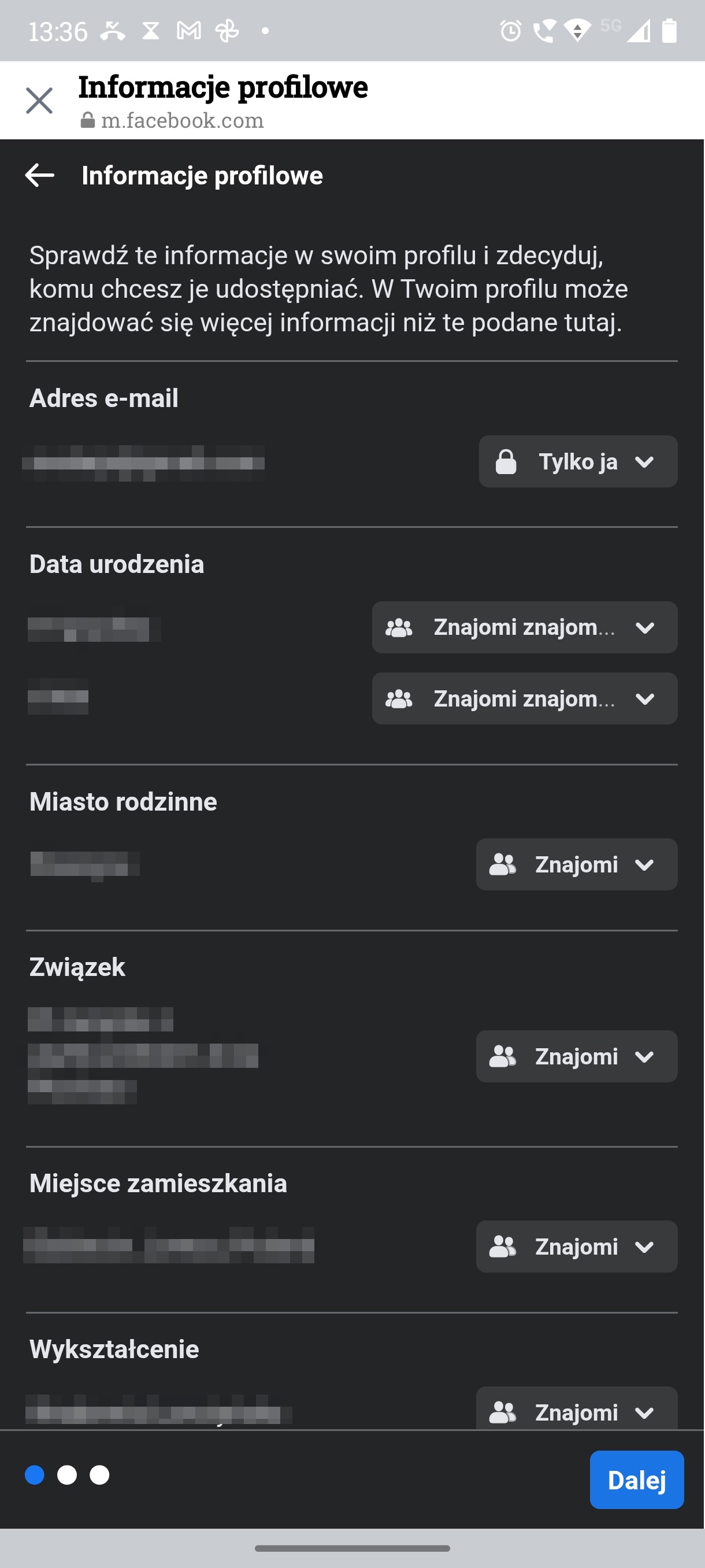Tap the m.facebook.com URL text
705x1568 pixels.
183,120
